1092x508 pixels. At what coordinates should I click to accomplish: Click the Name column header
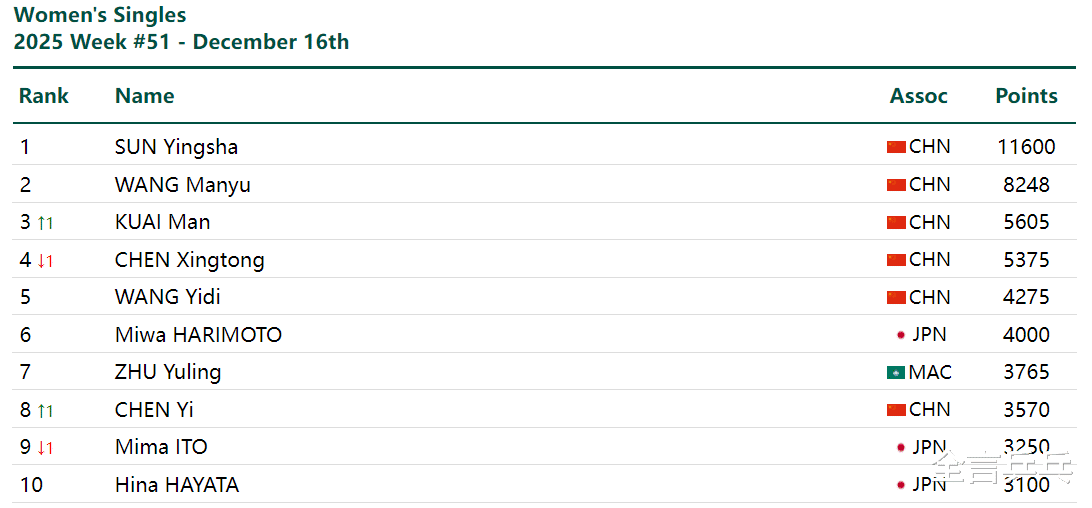[144, 96]
